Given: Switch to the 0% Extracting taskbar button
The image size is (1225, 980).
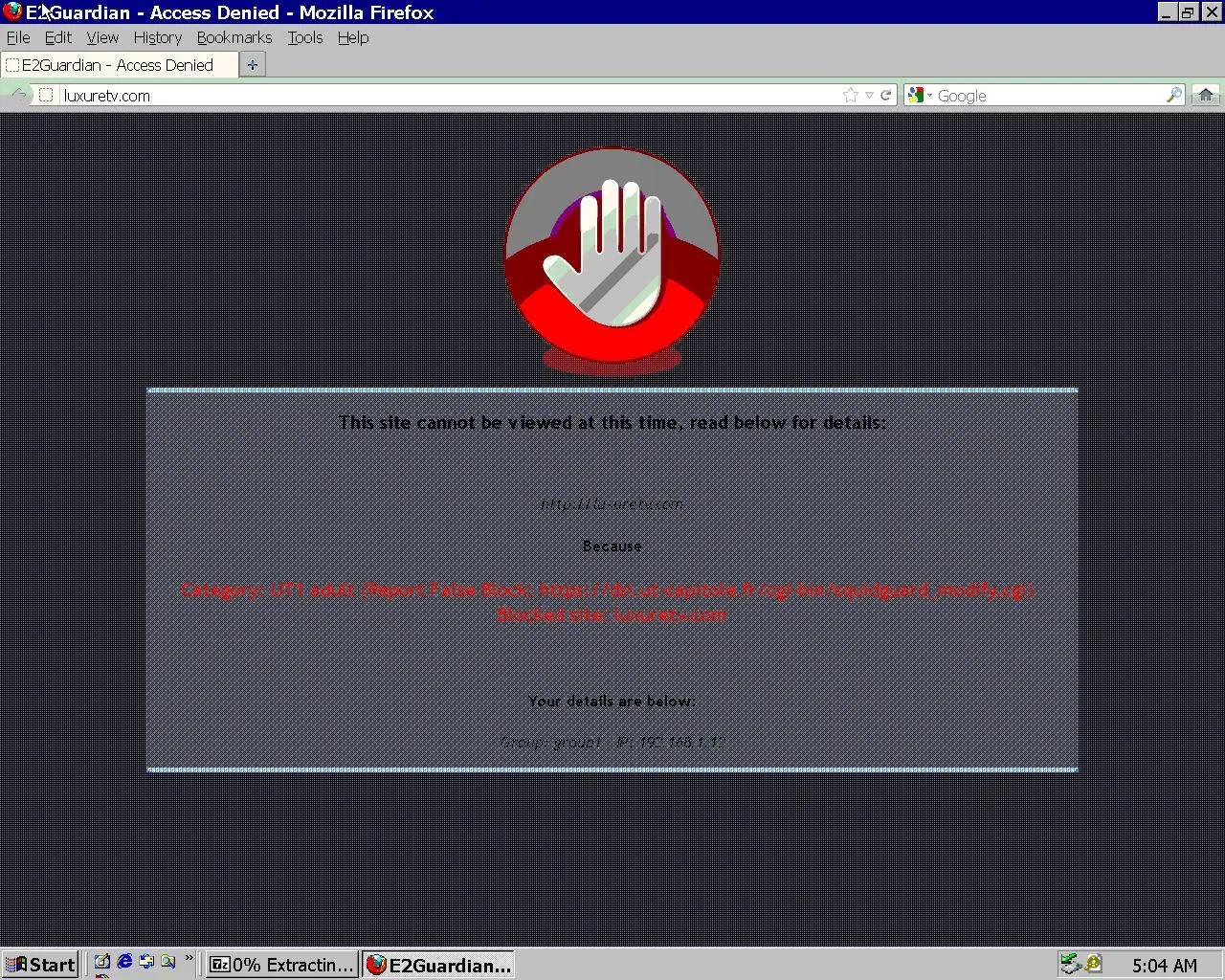Looking at the screenshot, I should [x=282, y=965].
